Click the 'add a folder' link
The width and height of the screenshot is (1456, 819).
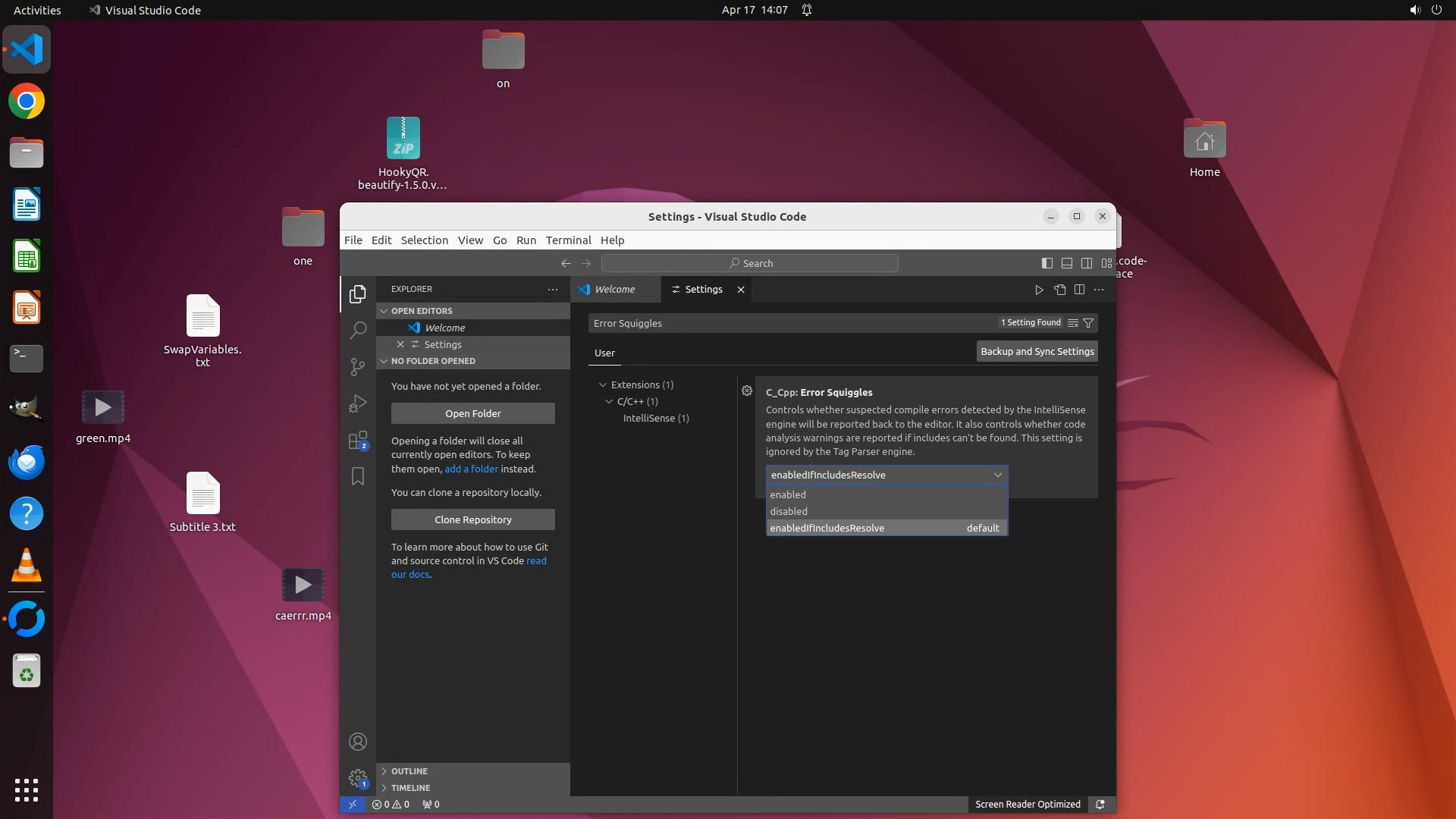pos(471,469)
